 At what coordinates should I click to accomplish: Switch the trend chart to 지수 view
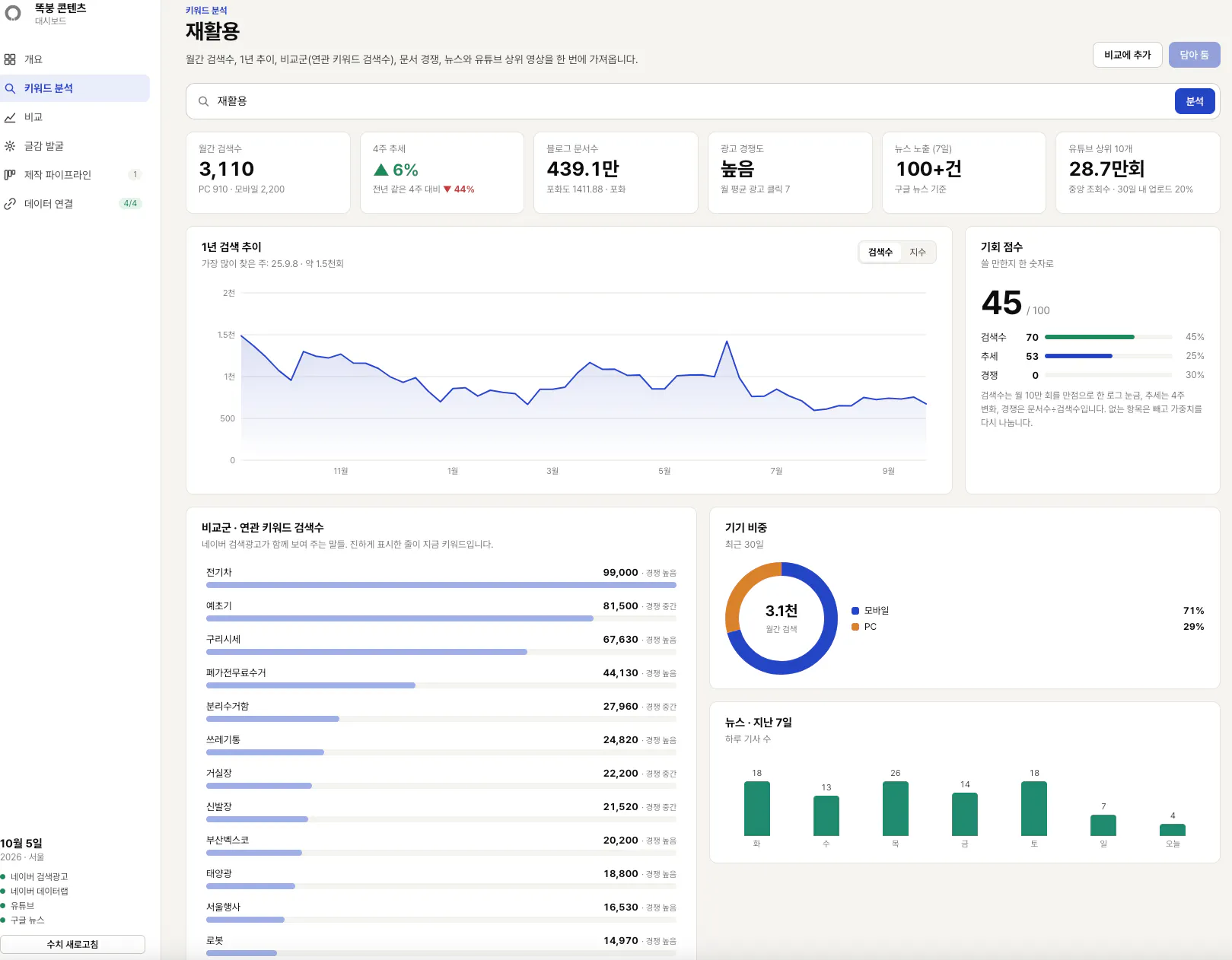click(918, 253)
